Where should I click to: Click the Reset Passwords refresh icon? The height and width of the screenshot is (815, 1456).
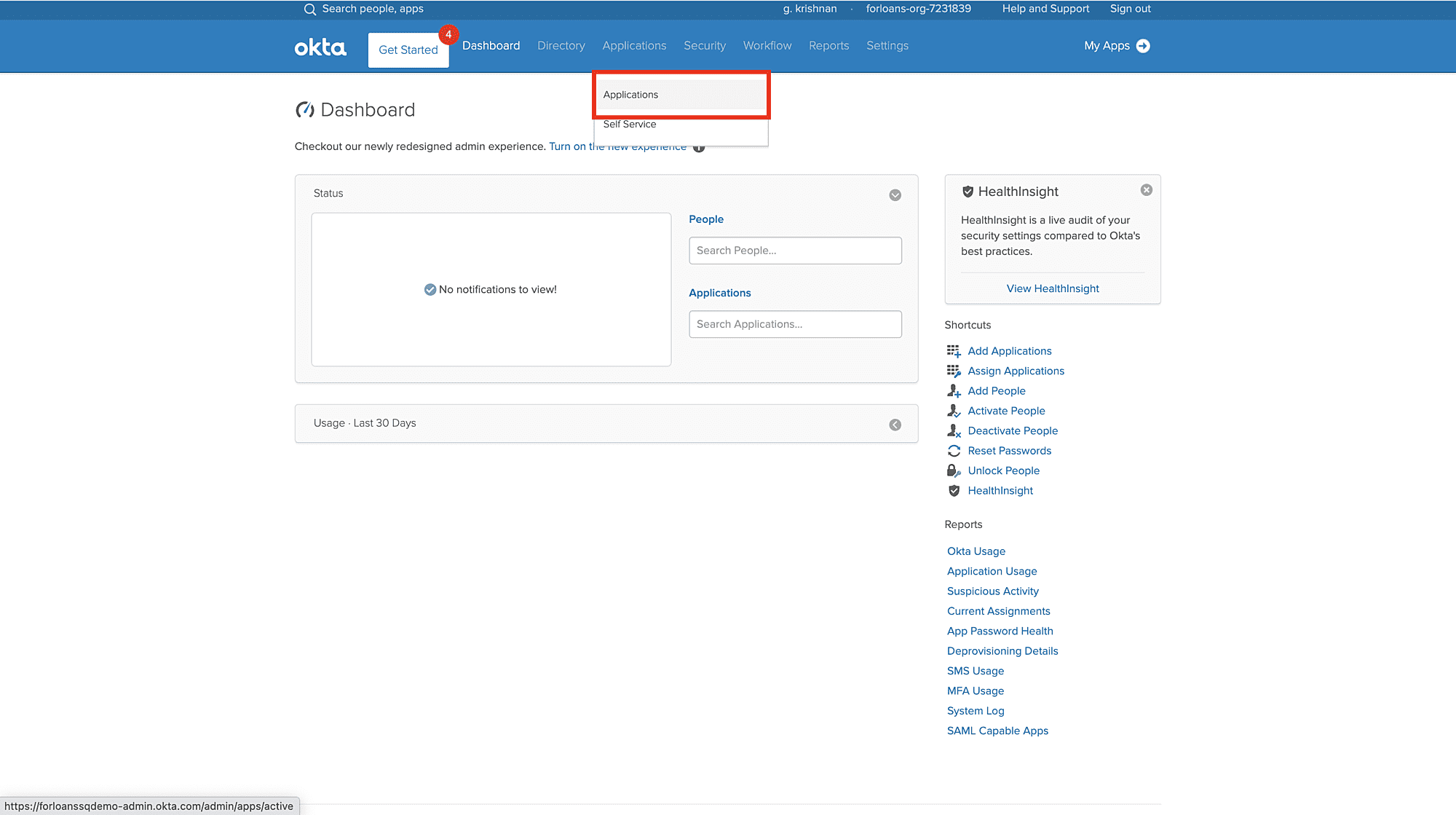(954, 451)
